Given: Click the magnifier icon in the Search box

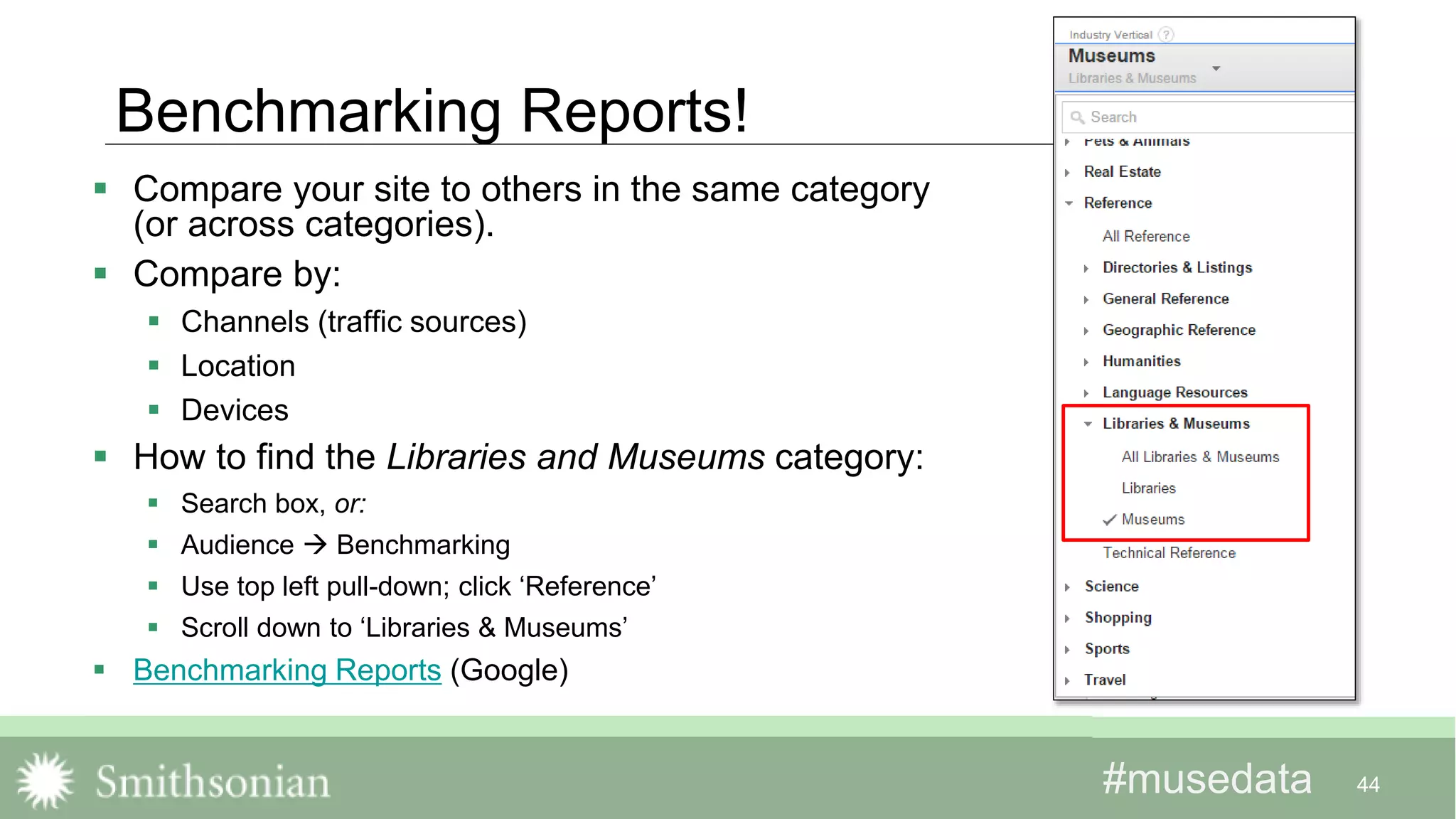Looking at the screenshot, I should coord(1077,117).
